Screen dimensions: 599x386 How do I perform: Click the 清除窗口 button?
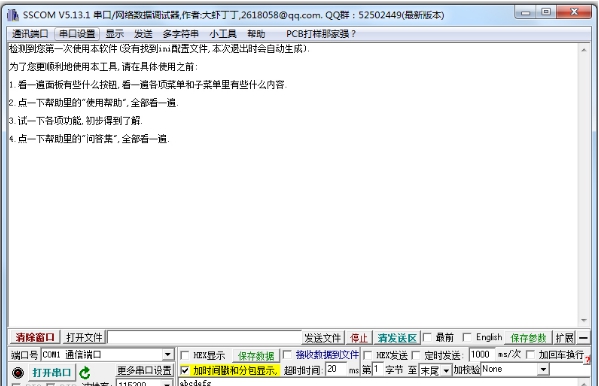pyautogui.click(x=34, y=337)
